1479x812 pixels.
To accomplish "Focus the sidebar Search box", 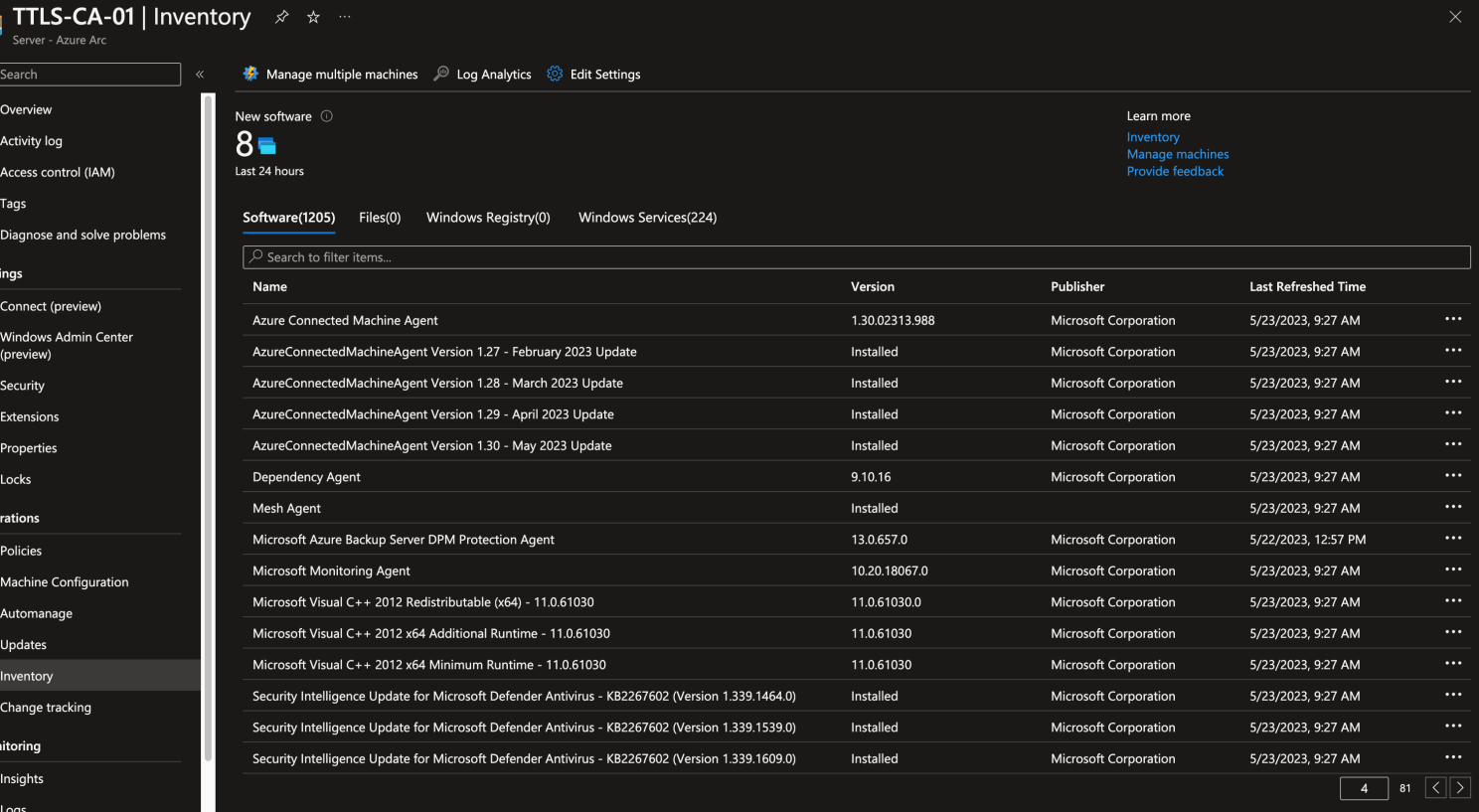I will click(89, 75).
